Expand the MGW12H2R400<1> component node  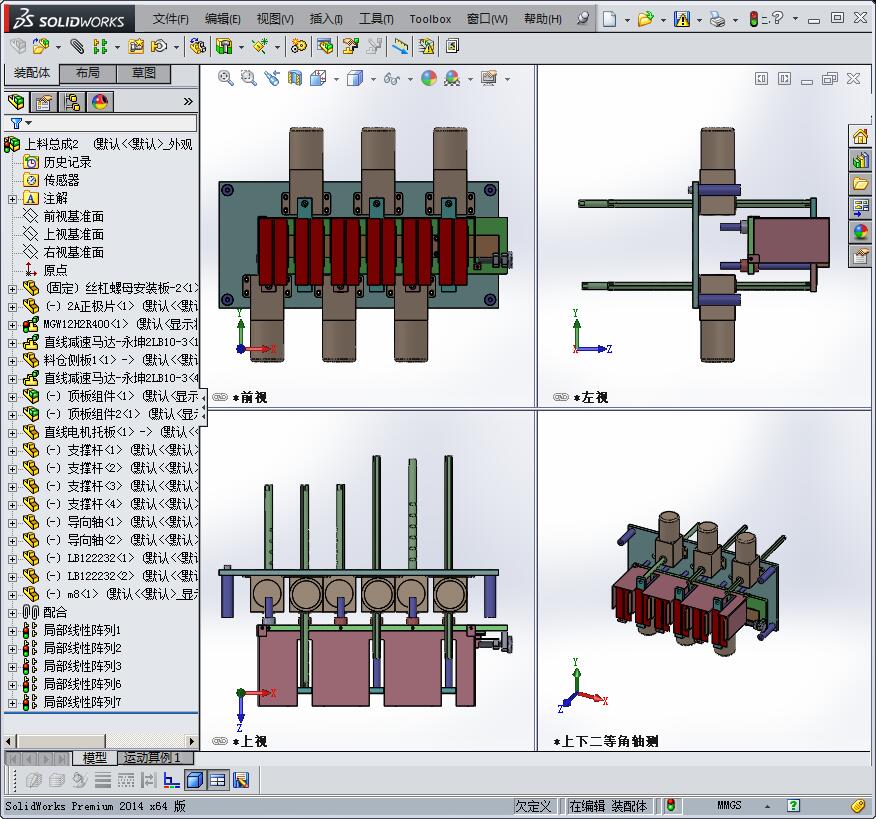pyautogui.click(x=12, y=325)
